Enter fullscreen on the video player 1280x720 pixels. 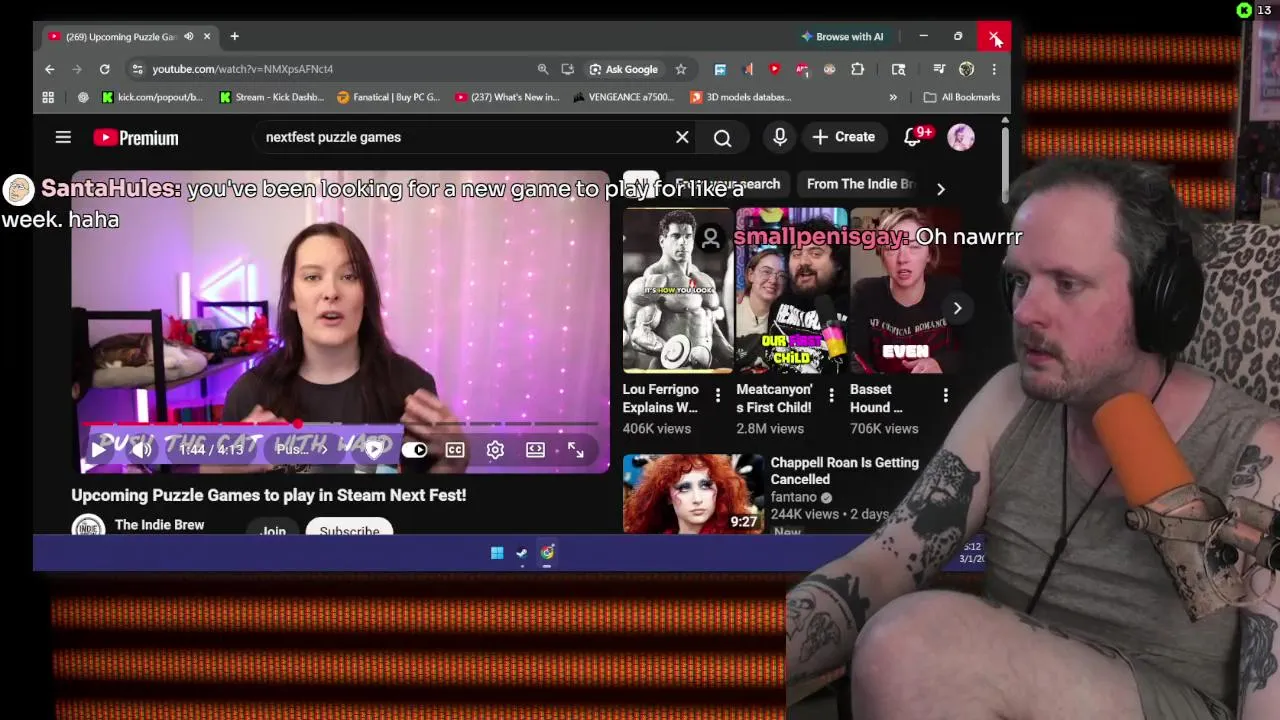pyautogui.click(x=575, y=450)
